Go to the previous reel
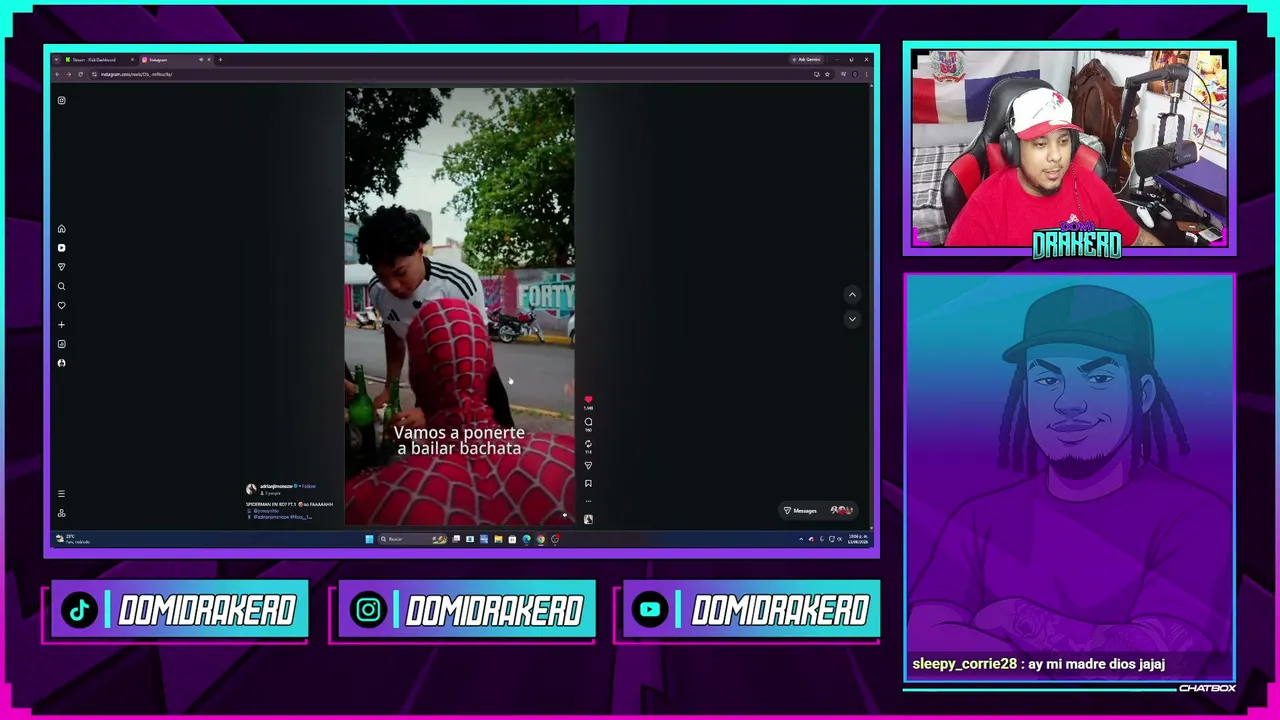 [x=852, y=294]
